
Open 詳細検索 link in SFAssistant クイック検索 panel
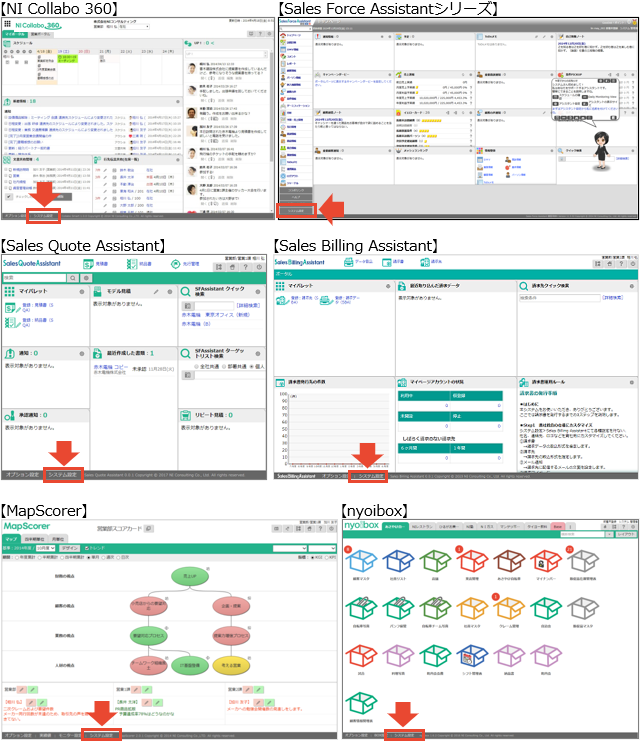pyautogui.click(x=248, y=306)
